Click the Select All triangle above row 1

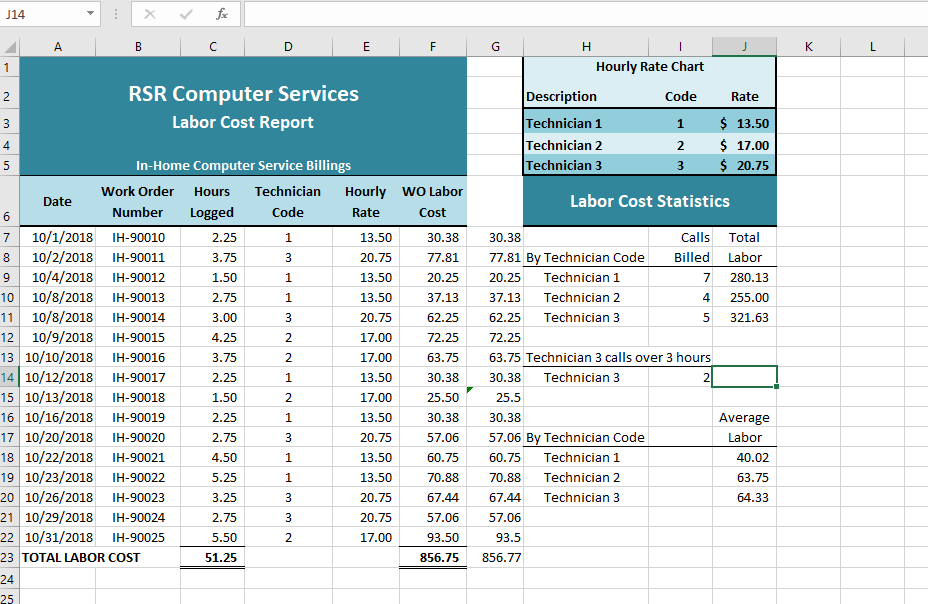coord(9,46)
